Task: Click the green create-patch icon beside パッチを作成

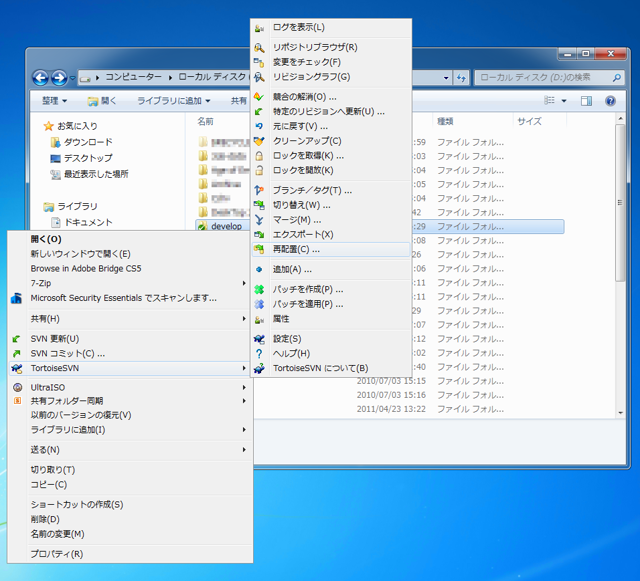Action: (x=259, y=289)
